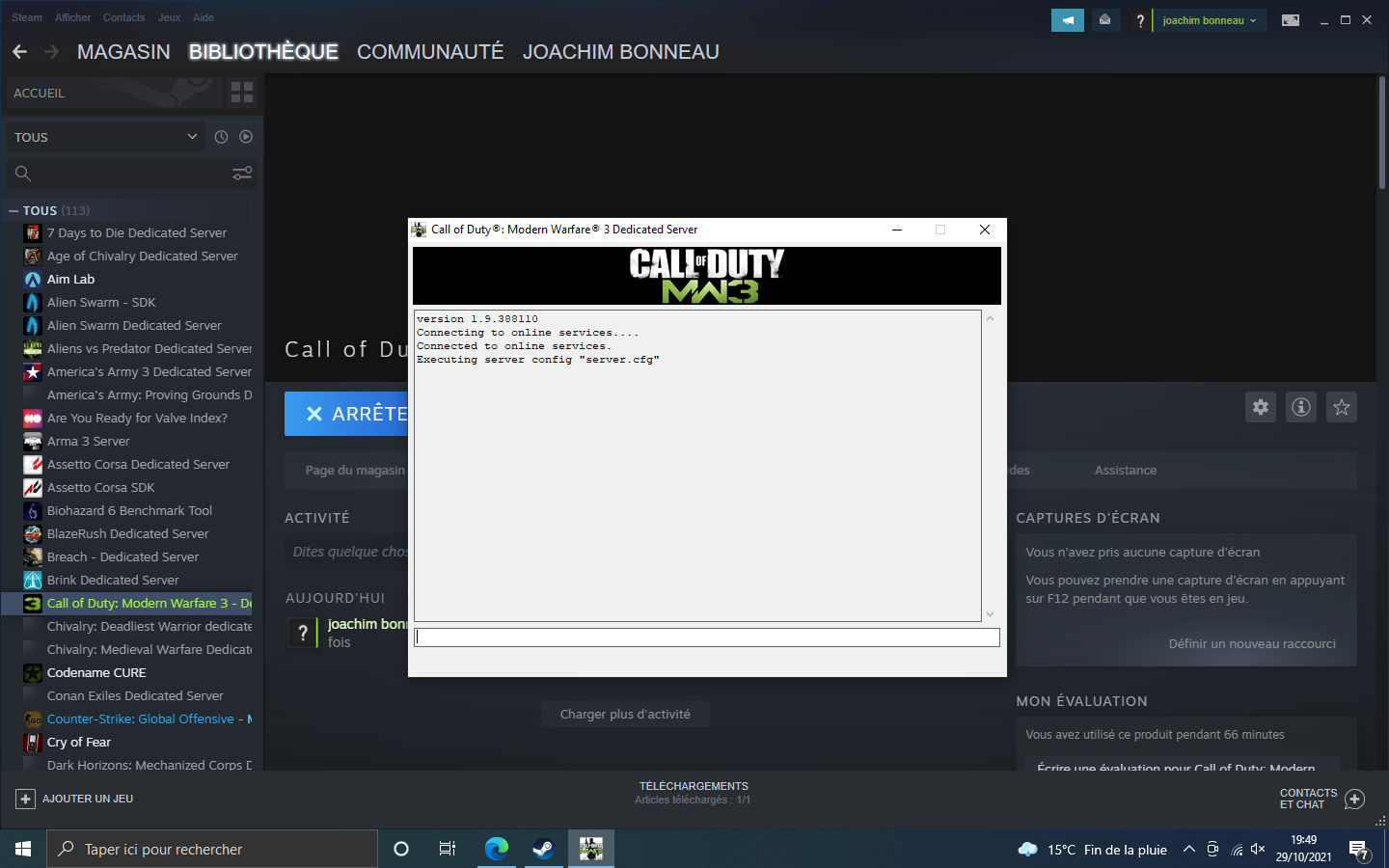This screenshot has height=868, width=1389.
Task: Click the server console command input field
Action: pyautogui.click(x=707, y=637)
